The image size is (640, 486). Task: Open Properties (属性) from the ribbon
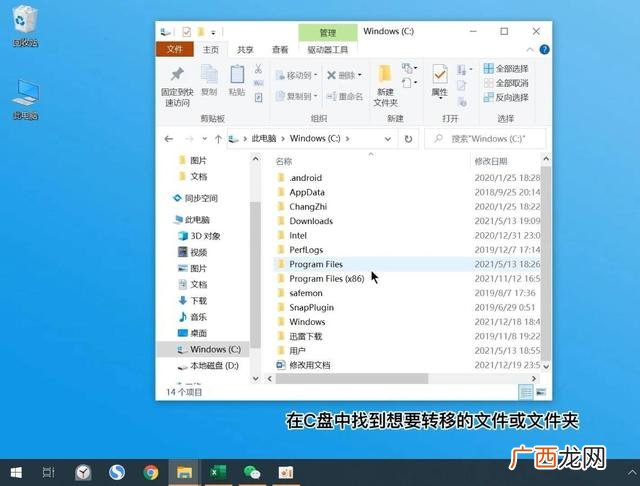[440, 81]
